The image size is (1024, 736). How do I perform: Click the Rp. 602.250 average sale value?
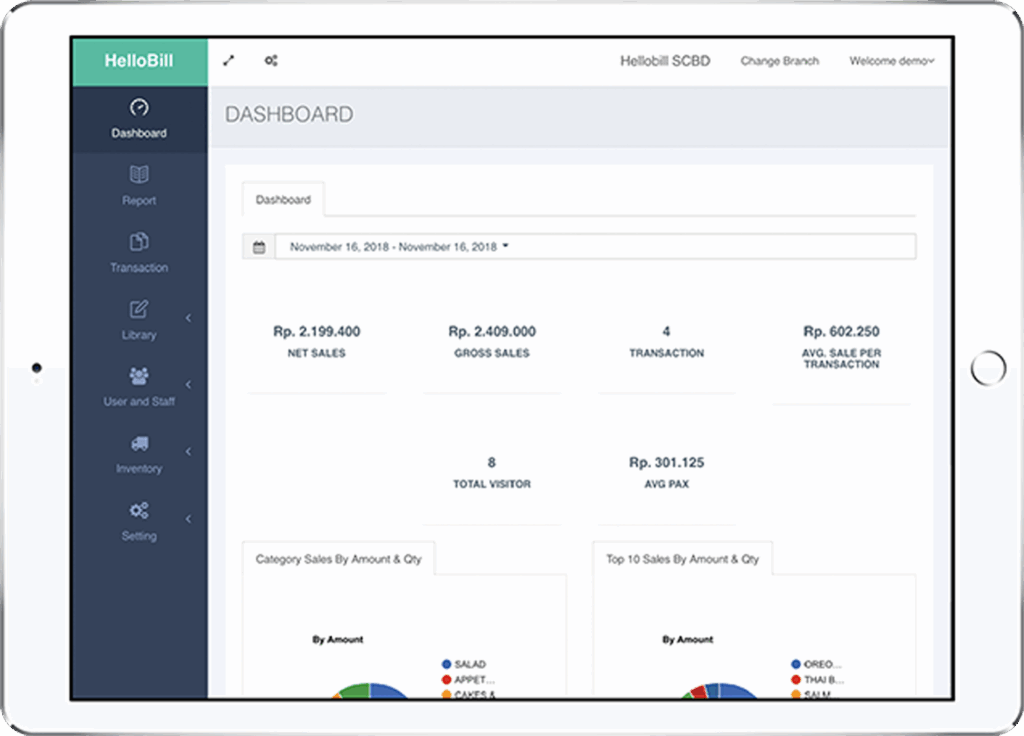click(841, 332)
